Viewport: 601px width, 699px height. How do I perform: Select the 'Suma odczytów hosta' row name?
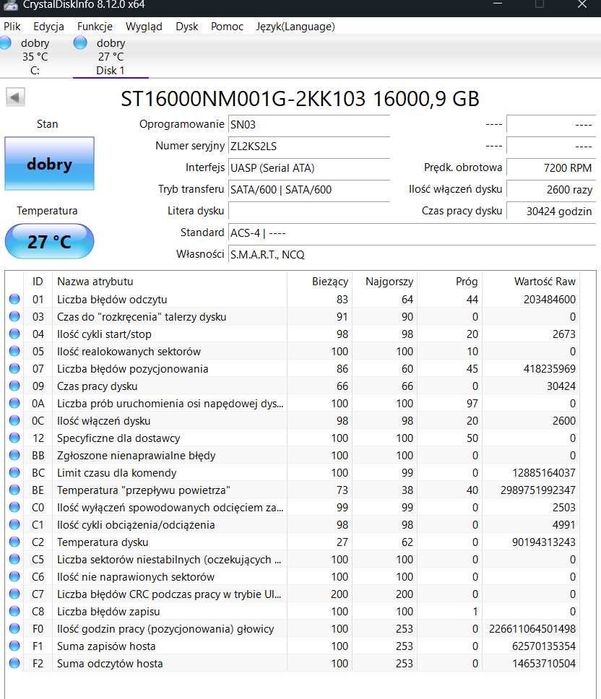[x=110, y=663]
